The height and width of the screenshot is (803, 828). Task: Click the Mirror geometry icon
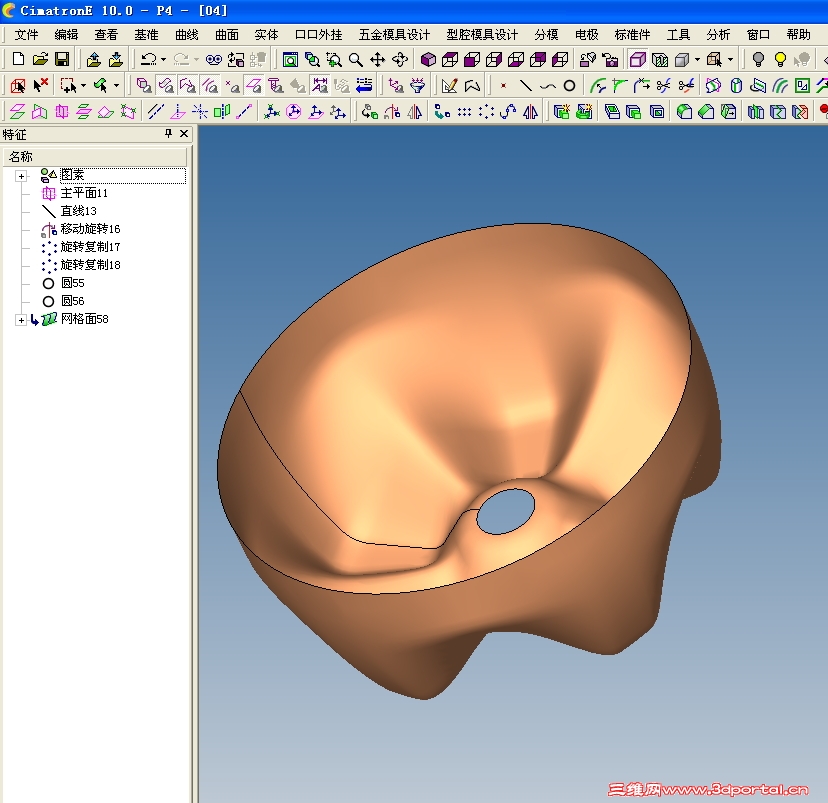[530, 111]
